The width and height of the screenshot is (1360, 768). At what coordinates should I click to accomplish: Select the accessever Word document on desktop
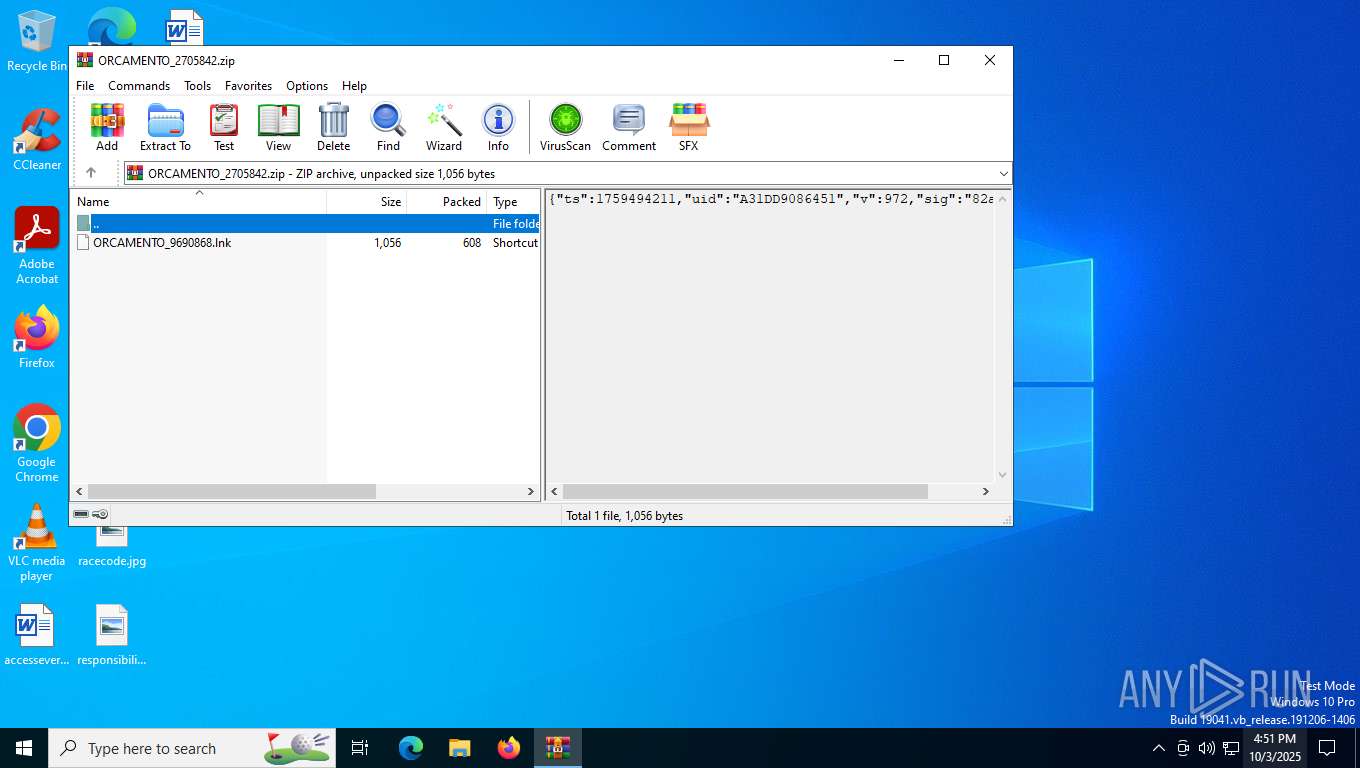coord(37,635)
